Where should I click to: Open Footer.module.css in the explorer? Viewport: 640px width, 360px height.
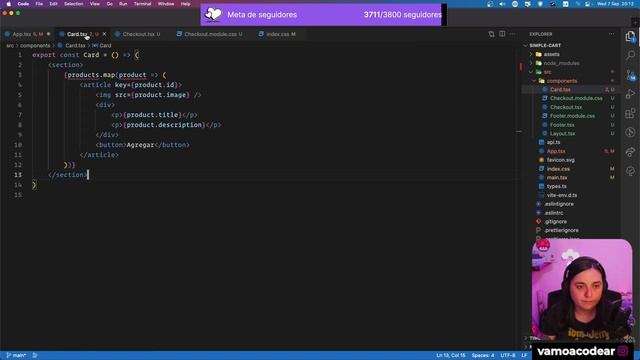click(571, 116)
